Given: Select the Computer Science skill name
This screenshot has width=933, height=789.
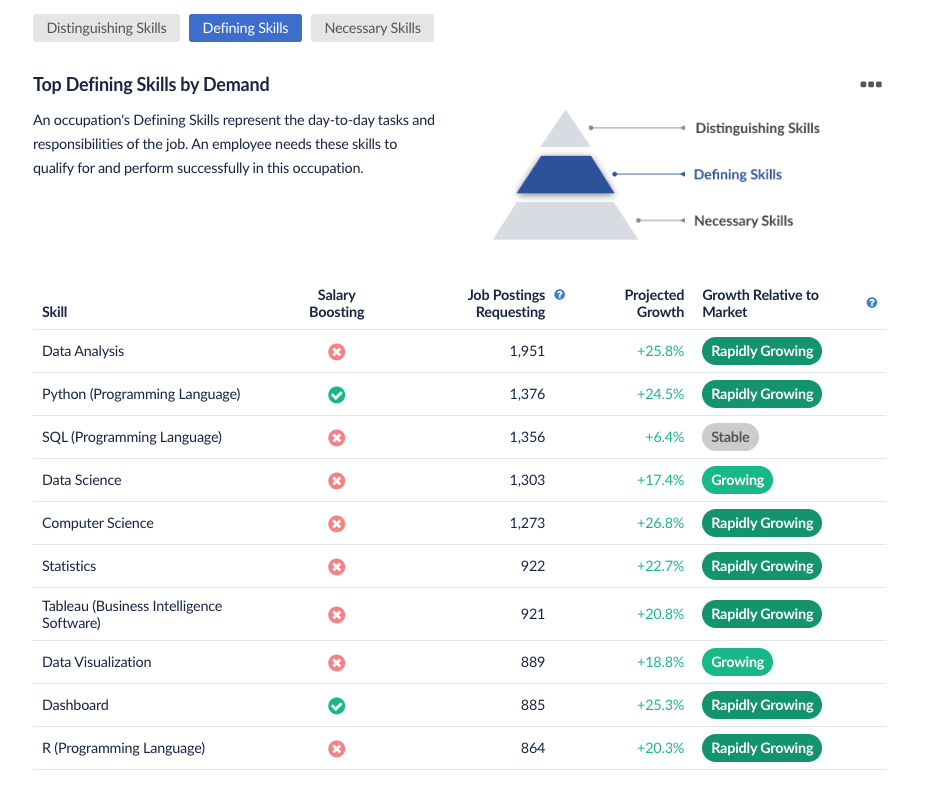Looking at the screenshot, I should (98, 523).
